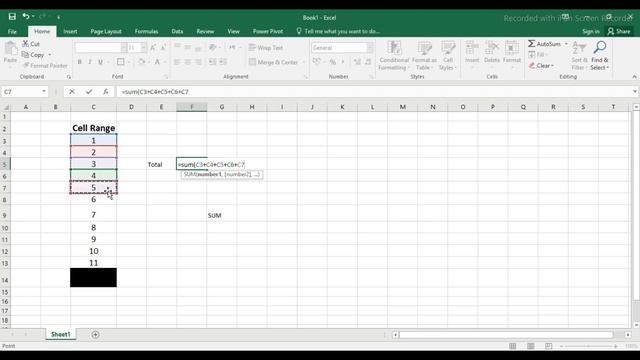Click the Insert Function fx icon
This screenshot has height=360, width=640.
[x=106, y=92]
